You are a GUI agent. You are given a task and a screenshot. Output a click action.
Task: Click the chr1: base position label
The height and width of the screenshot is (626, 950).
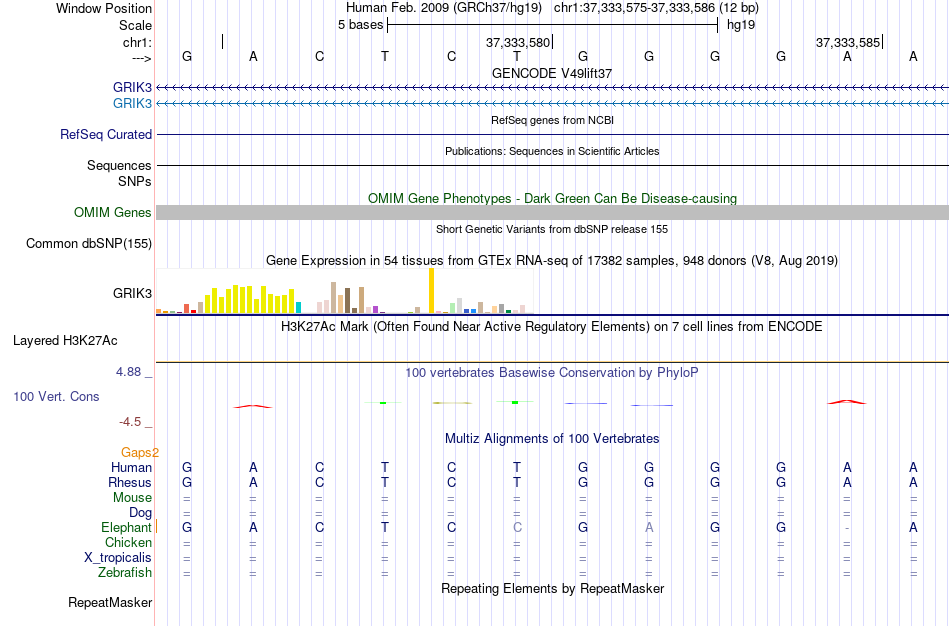coord(137,42)
